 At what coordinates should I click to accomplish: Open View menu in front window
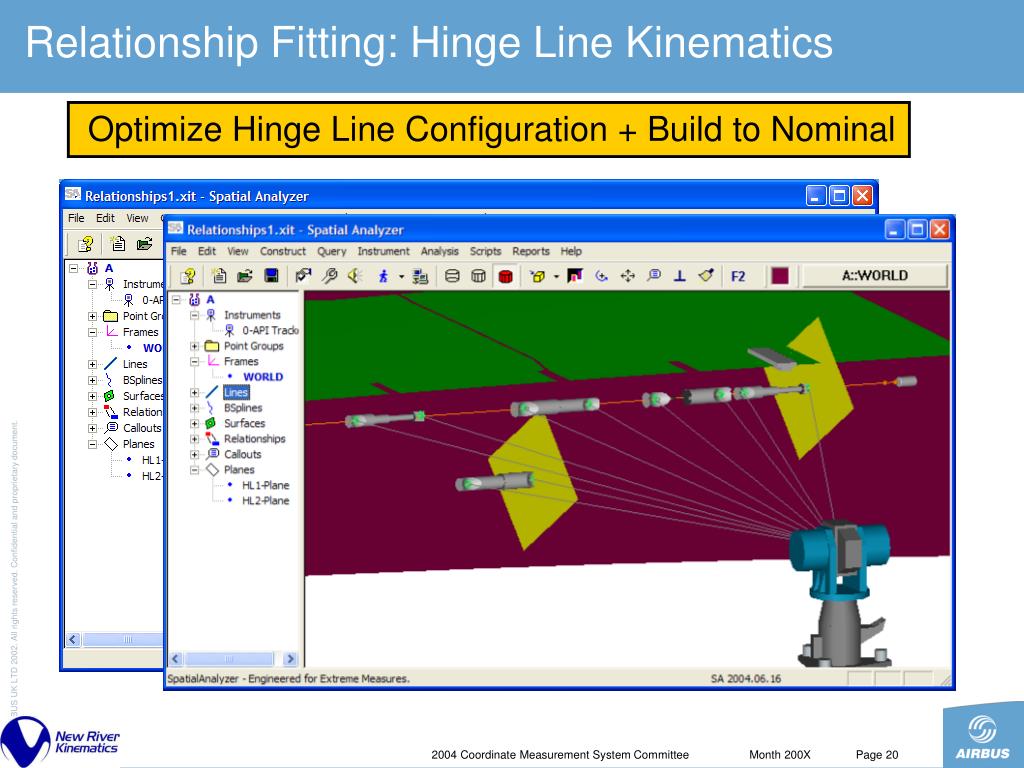[x=238, y=251]
